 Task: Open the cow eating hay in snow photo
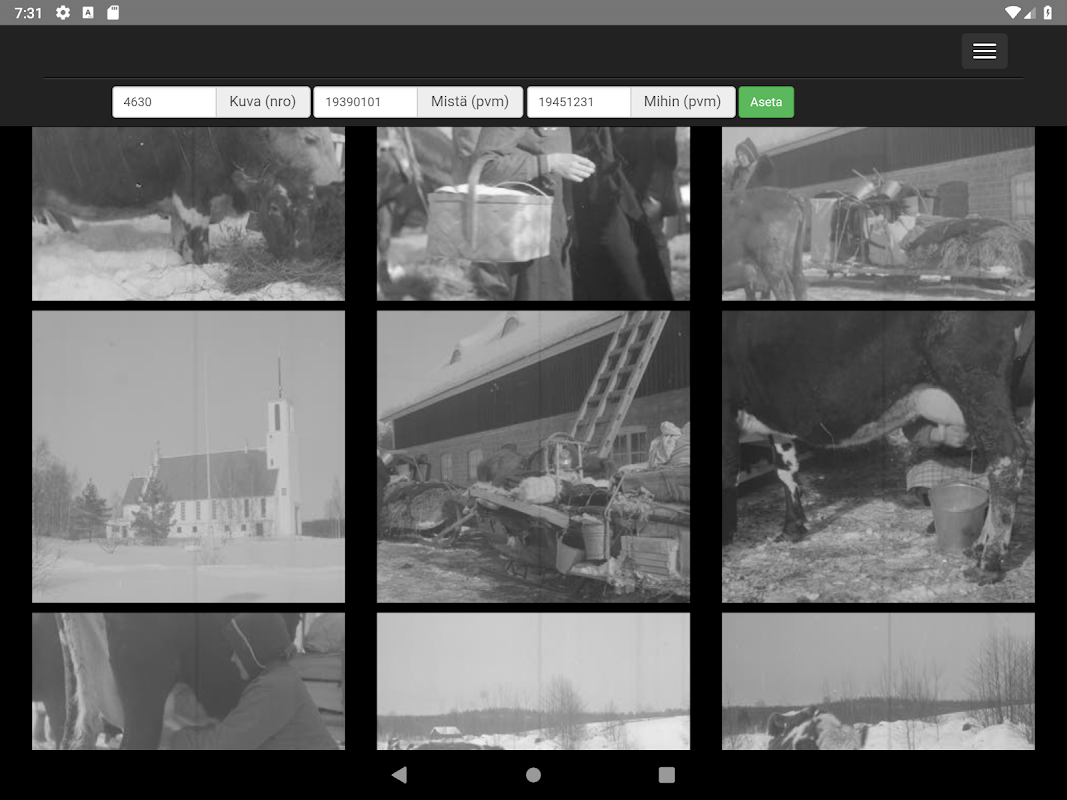(188, 214)
